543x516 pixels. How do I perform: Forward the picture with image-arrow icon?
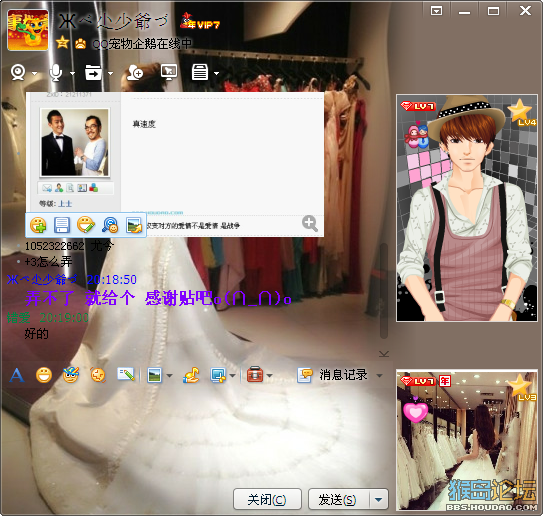pyautogui.click(x=134, y=225)
